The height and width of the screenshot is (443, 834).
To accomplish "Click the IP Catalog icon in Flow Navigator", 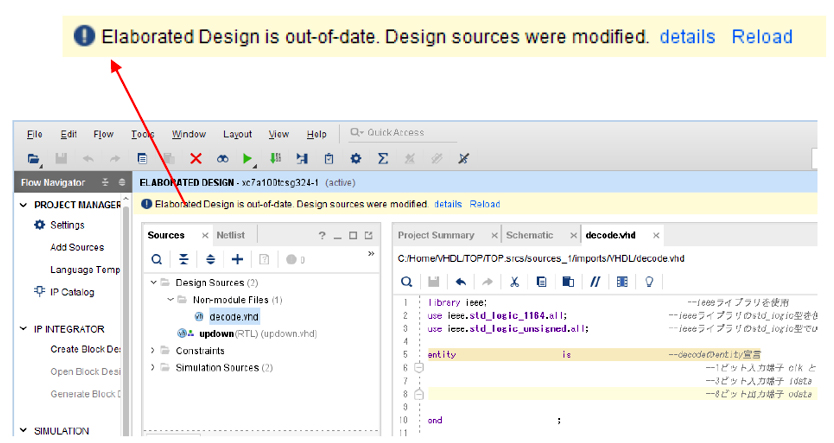I will [39, 291].
